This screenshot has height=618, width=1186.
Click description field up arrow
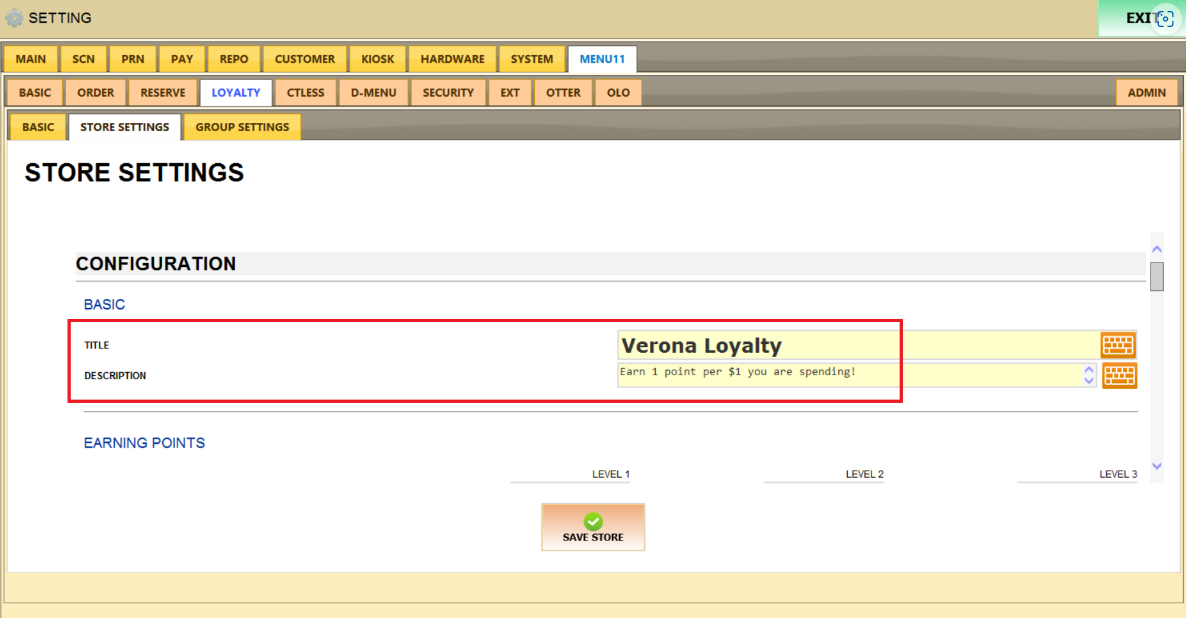tap(1089, 370)
